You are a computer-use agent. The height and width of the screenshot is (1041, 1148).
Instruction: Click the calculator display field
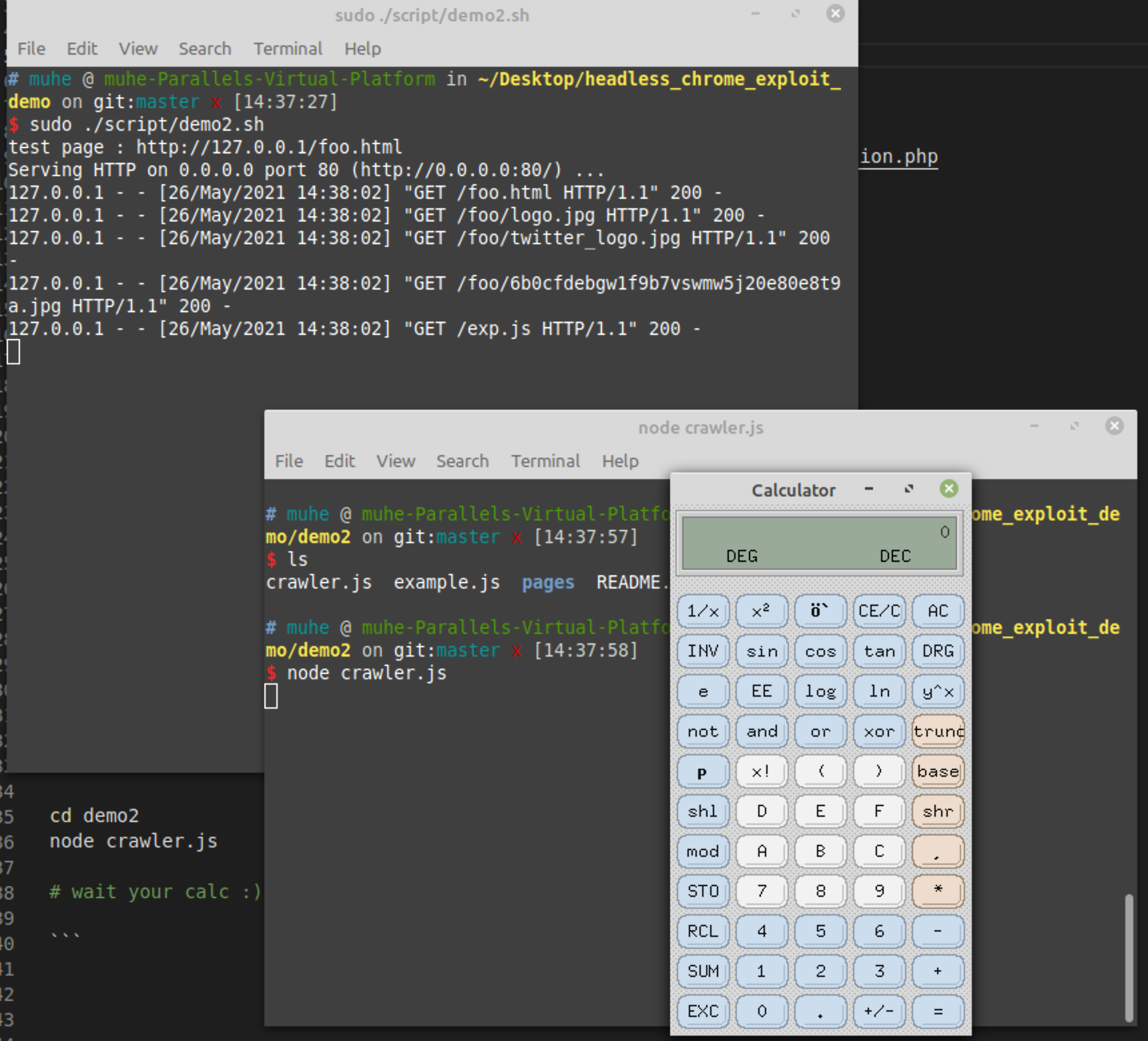[x=820, y=543]
